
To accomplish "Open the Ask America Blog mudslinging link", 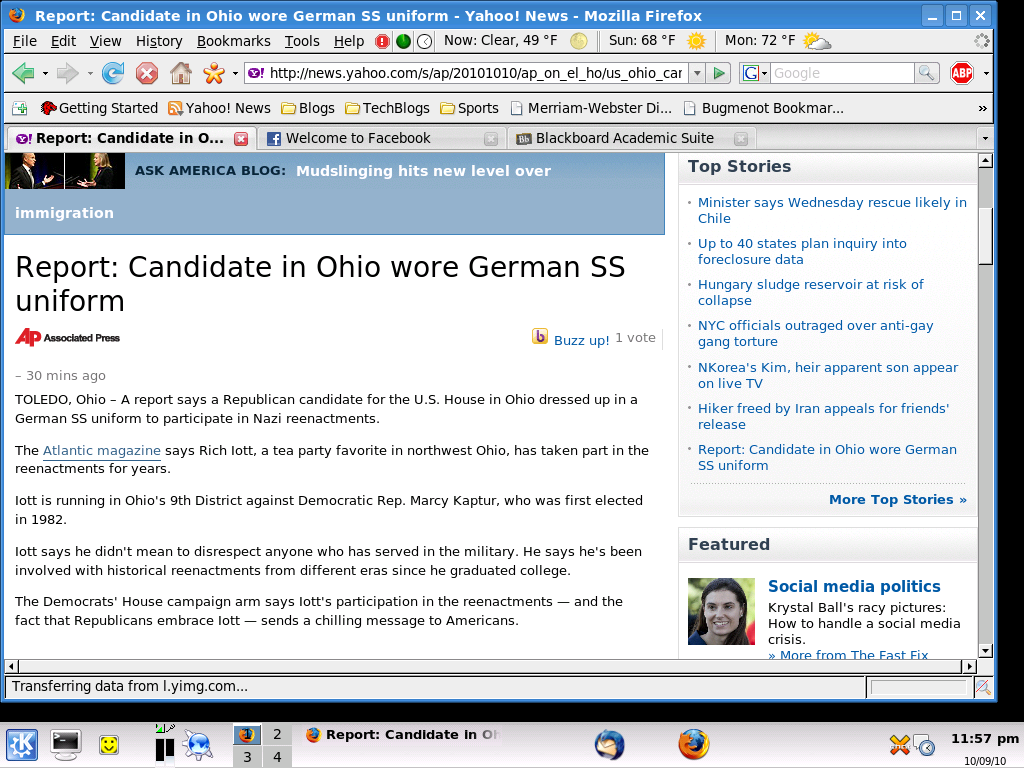I will coord(283,191).
